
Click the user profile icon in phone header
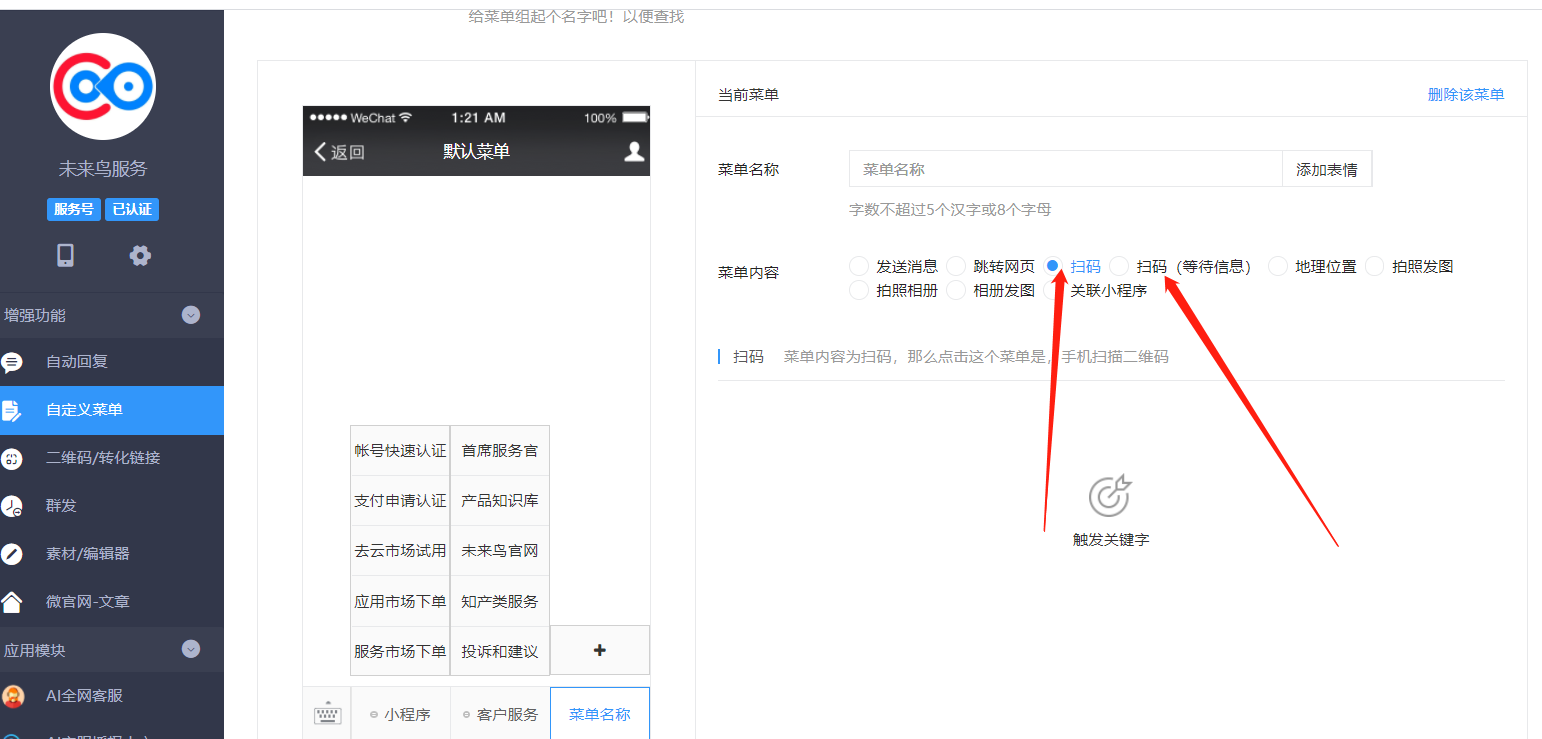point(634,151)
